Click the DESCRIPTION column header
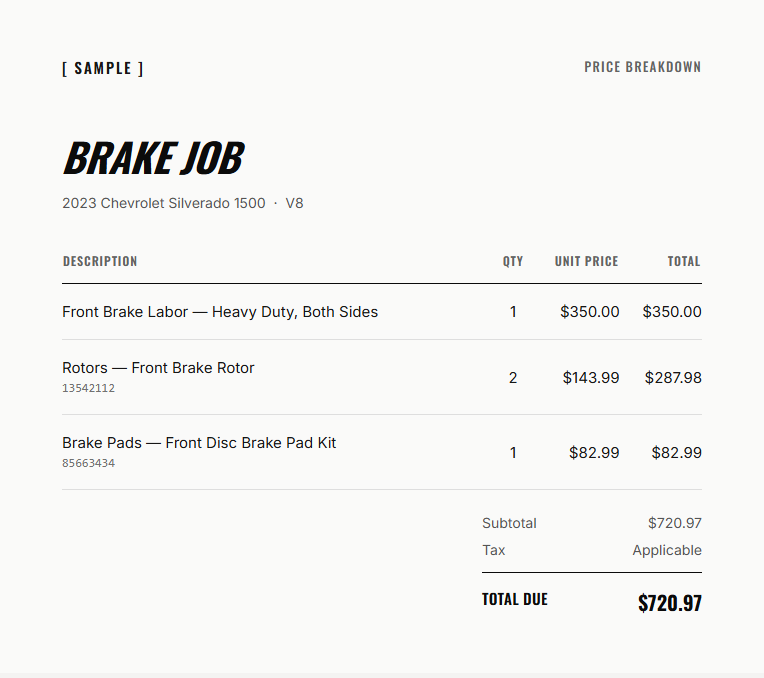The image size is (764, 678). (100, 261)
